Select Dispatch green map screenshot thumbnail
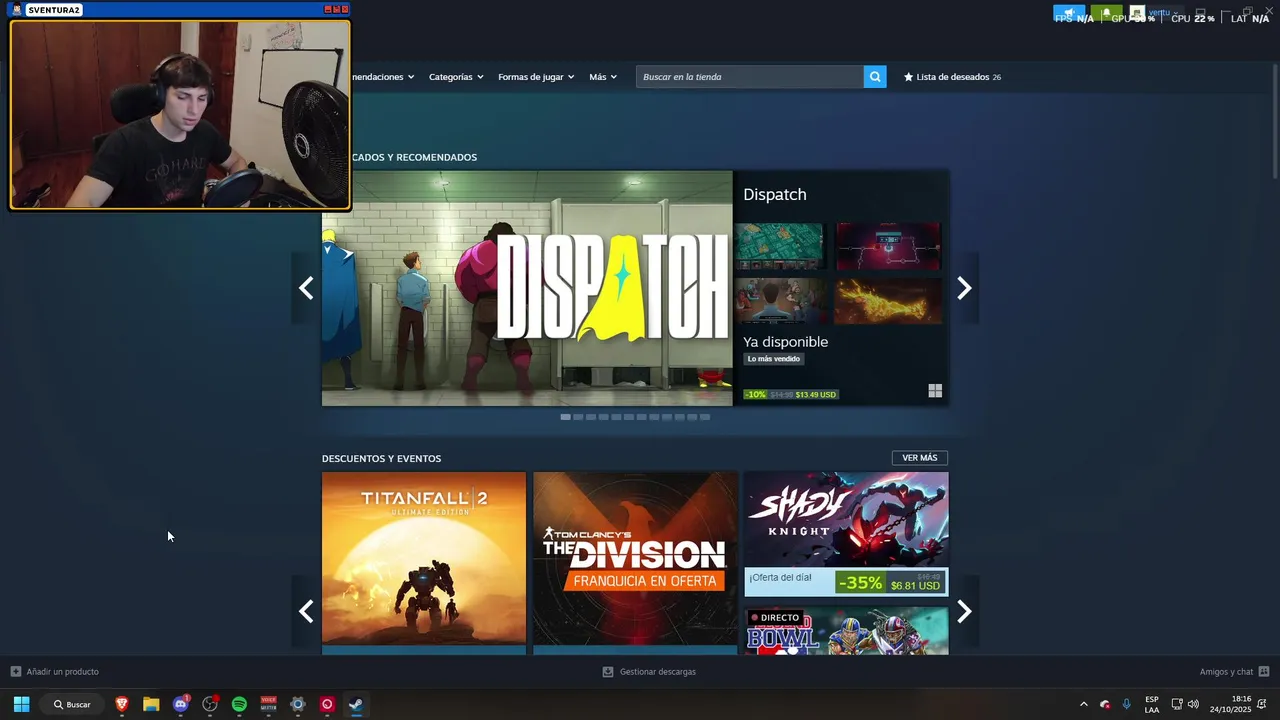Image resolution: width=1280 pixels, height=720 pixels. tap(780, 246)
